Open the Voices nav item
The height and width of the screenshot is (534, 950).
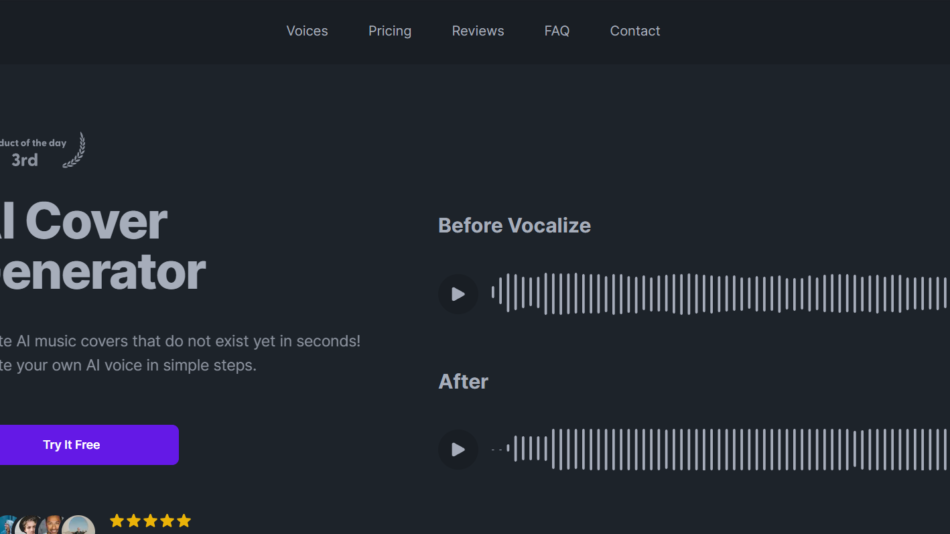point(307,31)
